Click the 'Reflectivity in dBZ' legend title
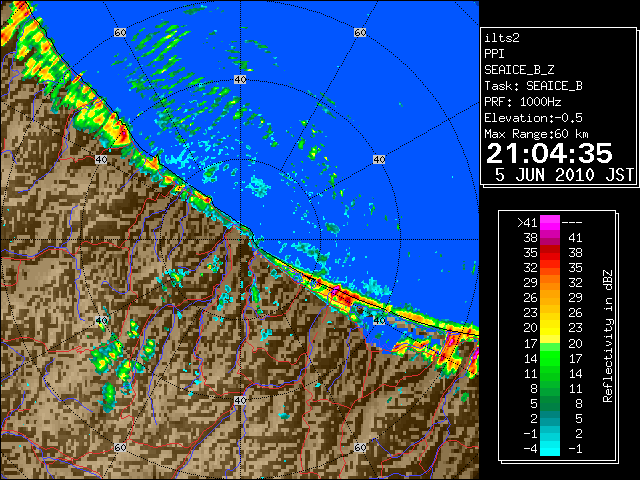The width and height of the screenshot is (640, 480). (608, 336)
